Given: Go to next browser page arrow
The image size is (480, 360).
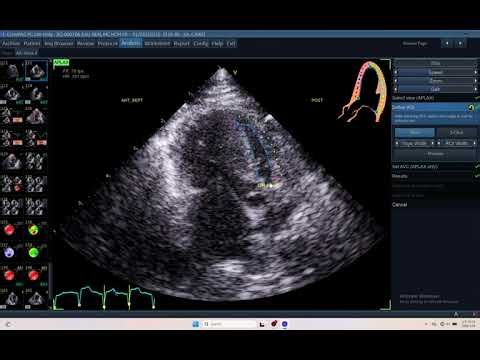Looking at the screenshot, I should [460, 43].
